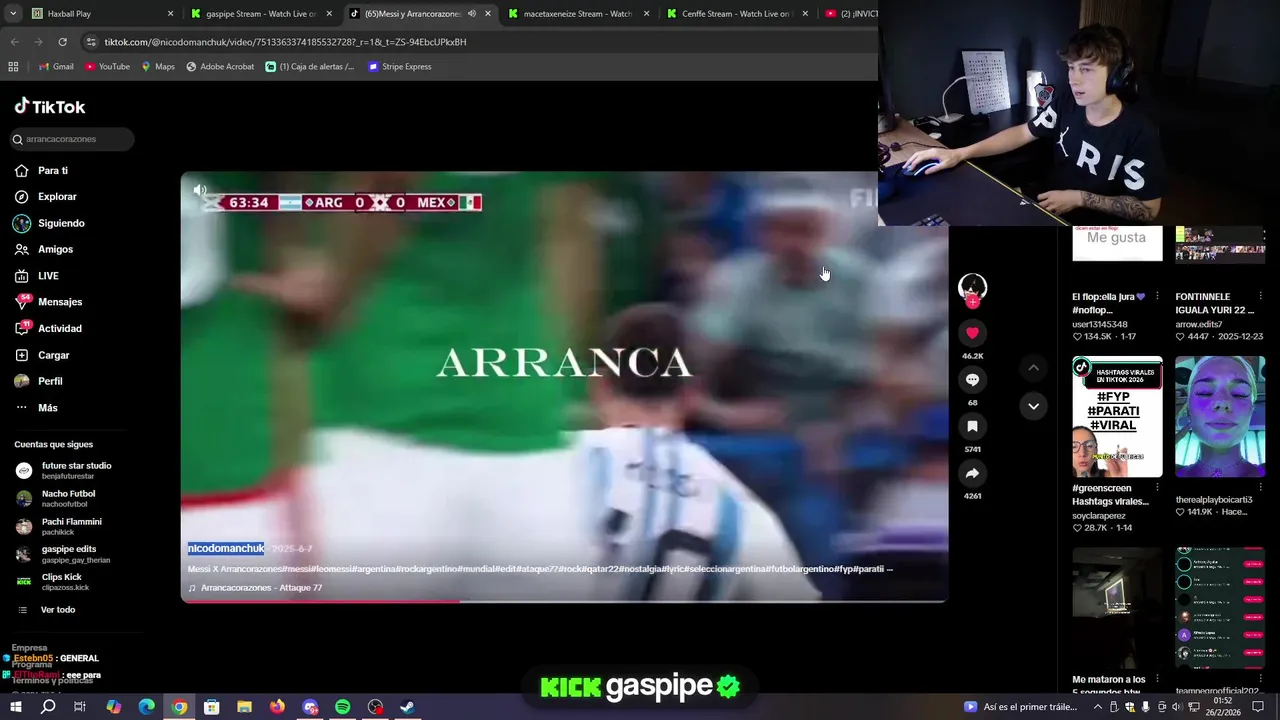The width and height of the screenshot is (1280, 720).
Task: Open Chrome apps grid icon
Action: tap(13, 67)
